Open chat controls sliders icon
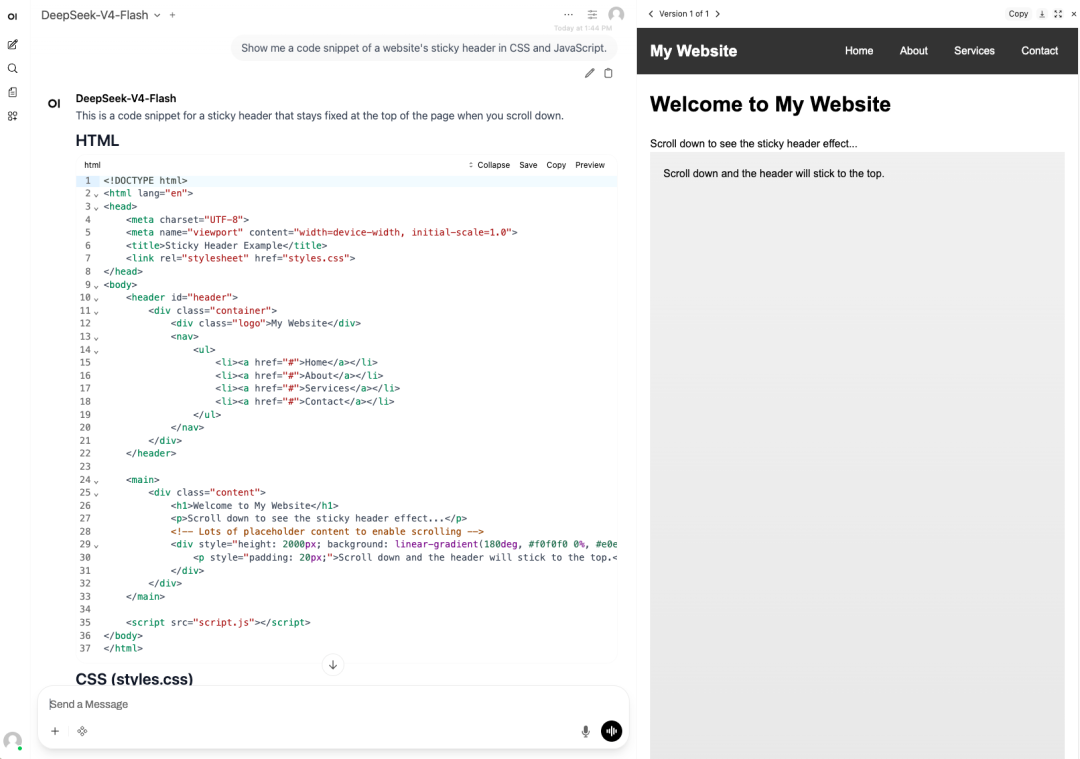Screen dimensions: 1080x759 coord(592,14)
